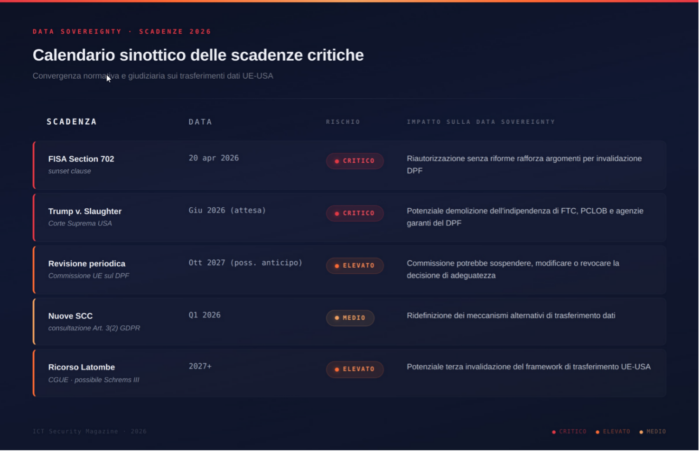Image resolution: width=700 pixels, height=452 pixels.
Task: Click the 'DATA SOVEREIGNTY · SCADENZE 2026' overline
Action: pyautogui.click(x=122, y=31)
